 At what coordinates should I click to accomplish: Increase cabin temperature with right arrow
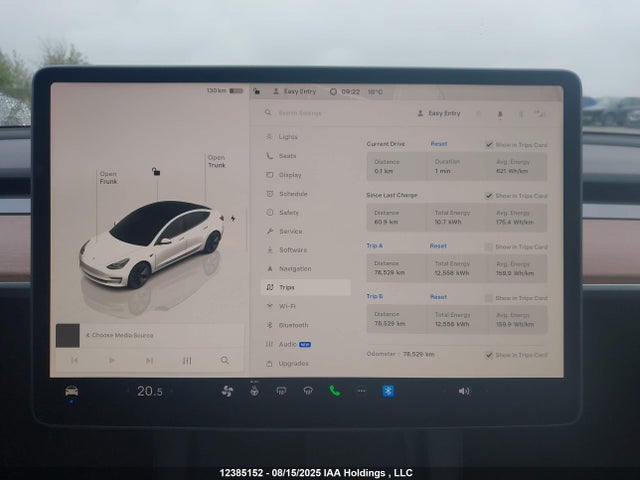click(x=172, y=391)
